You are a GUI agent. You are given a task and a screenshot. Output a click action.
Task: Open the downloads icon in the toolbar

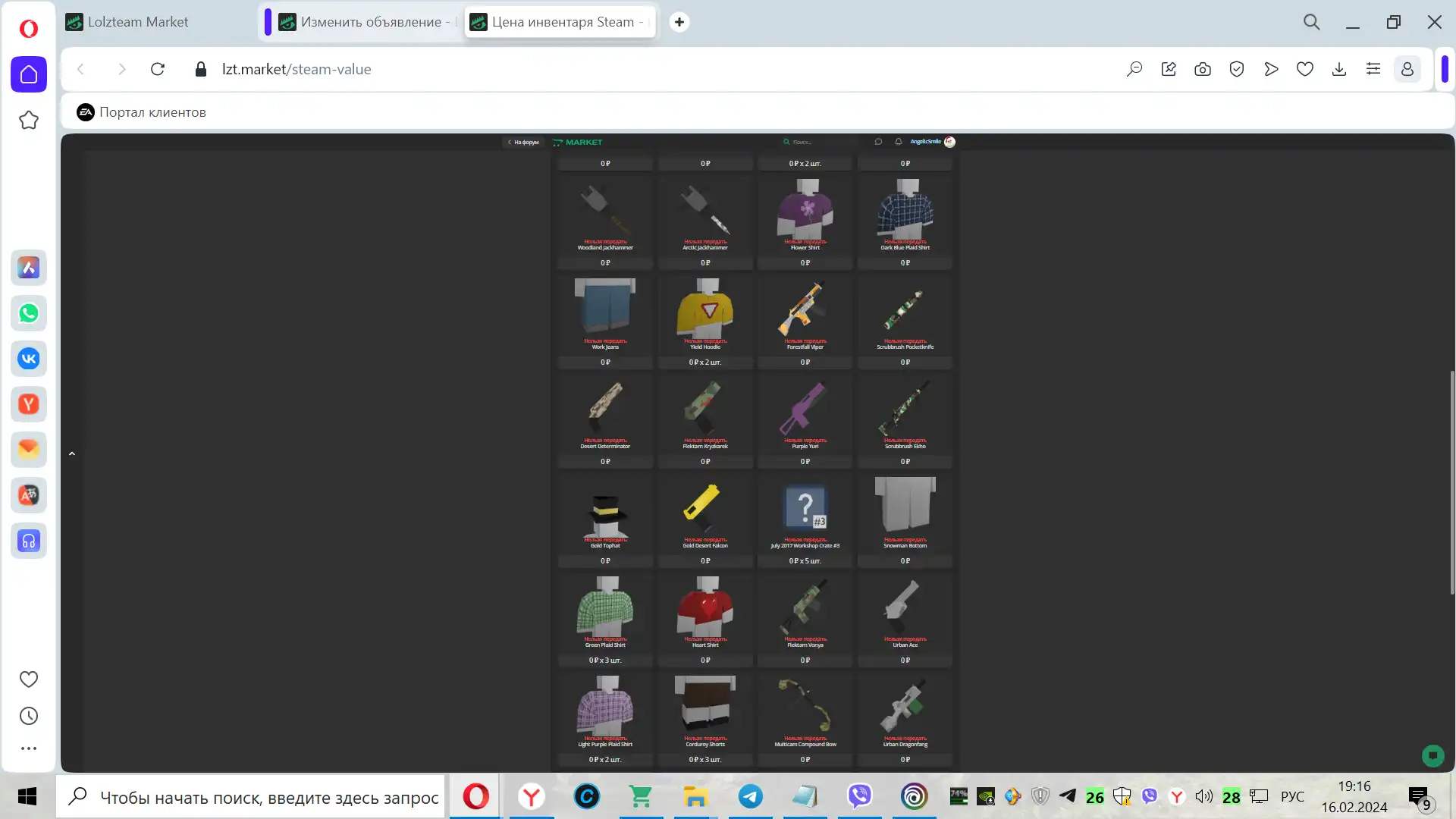tap(1339, 69)
